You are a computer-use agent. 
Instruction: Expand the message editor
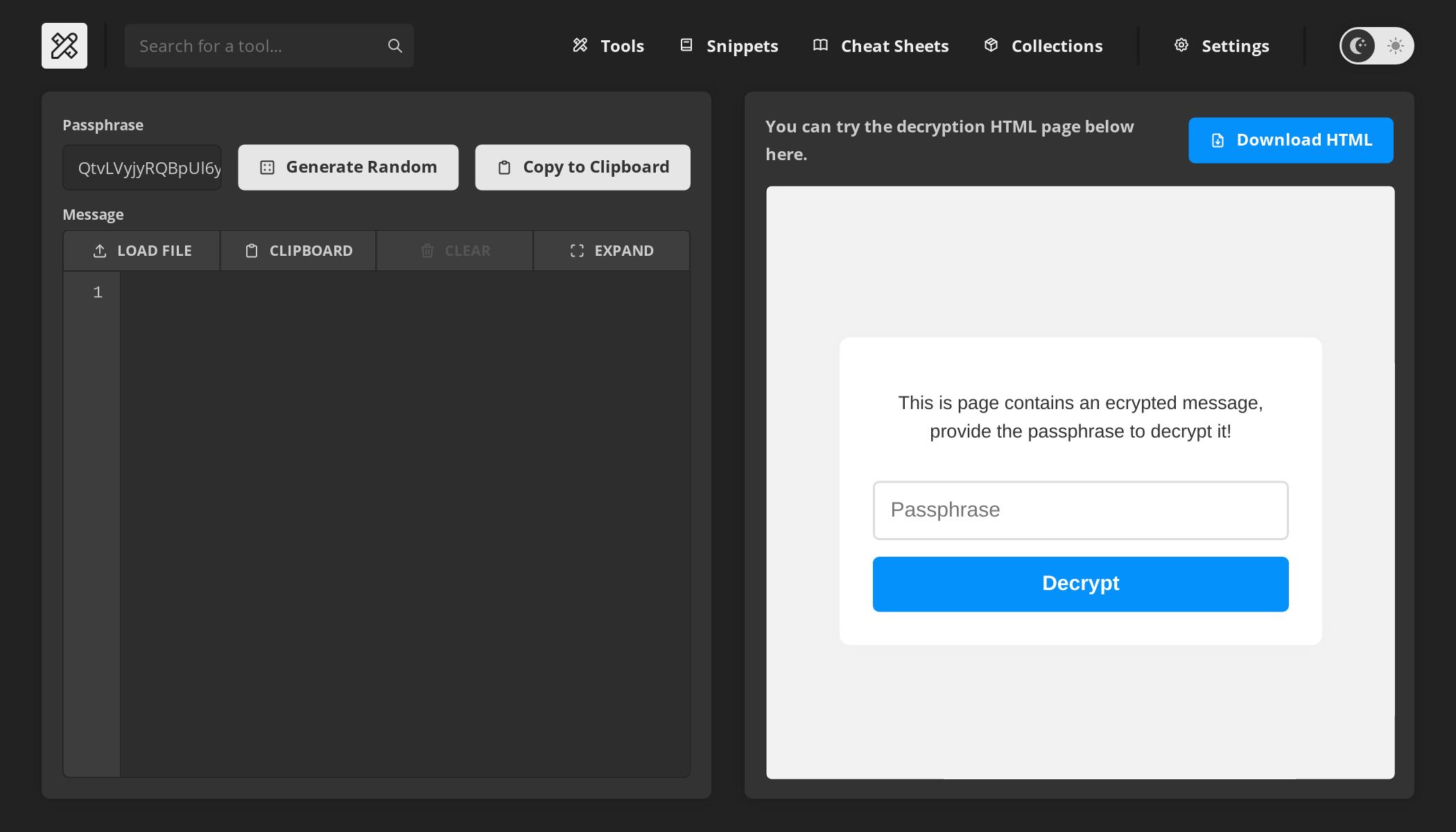pyautogui.click(x=612, y=251)
